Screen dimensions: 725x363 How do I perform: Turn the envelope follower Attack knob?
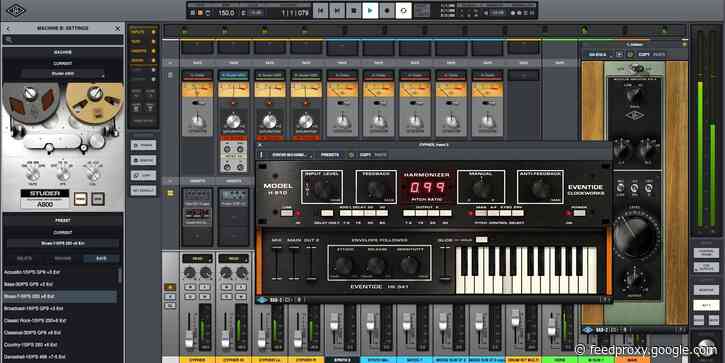[344, 265]
